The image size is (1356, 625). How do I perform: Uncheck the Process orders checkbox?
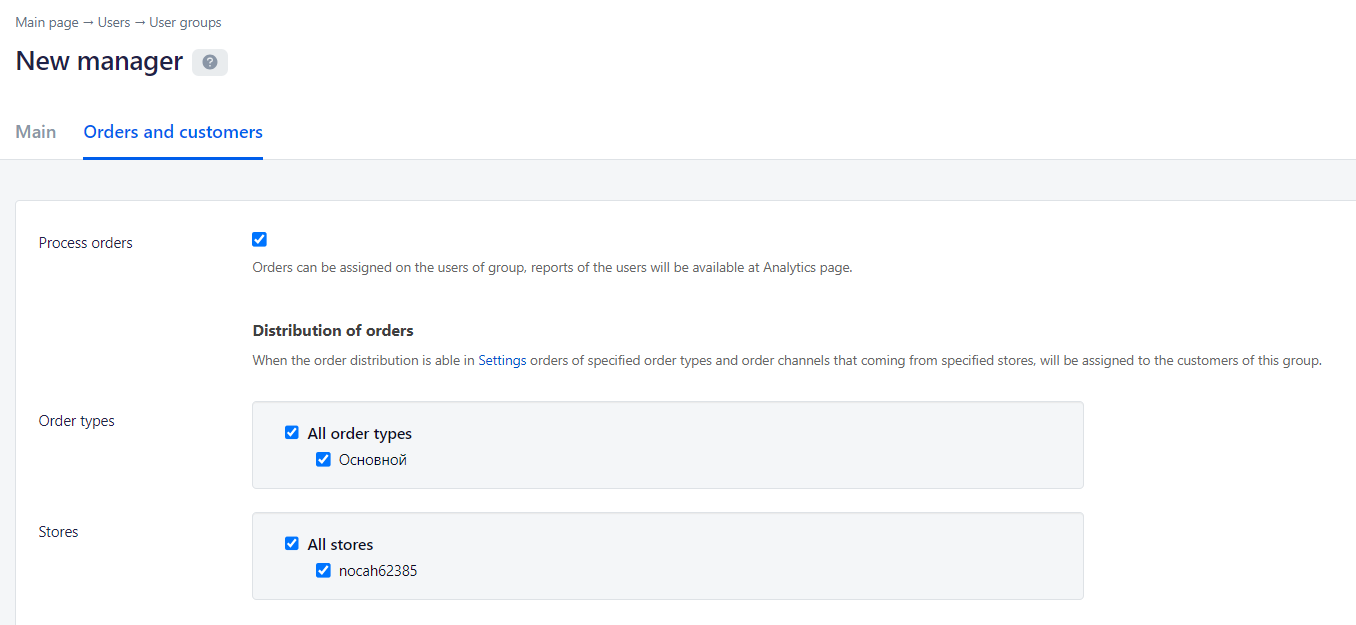coord(260,239)
